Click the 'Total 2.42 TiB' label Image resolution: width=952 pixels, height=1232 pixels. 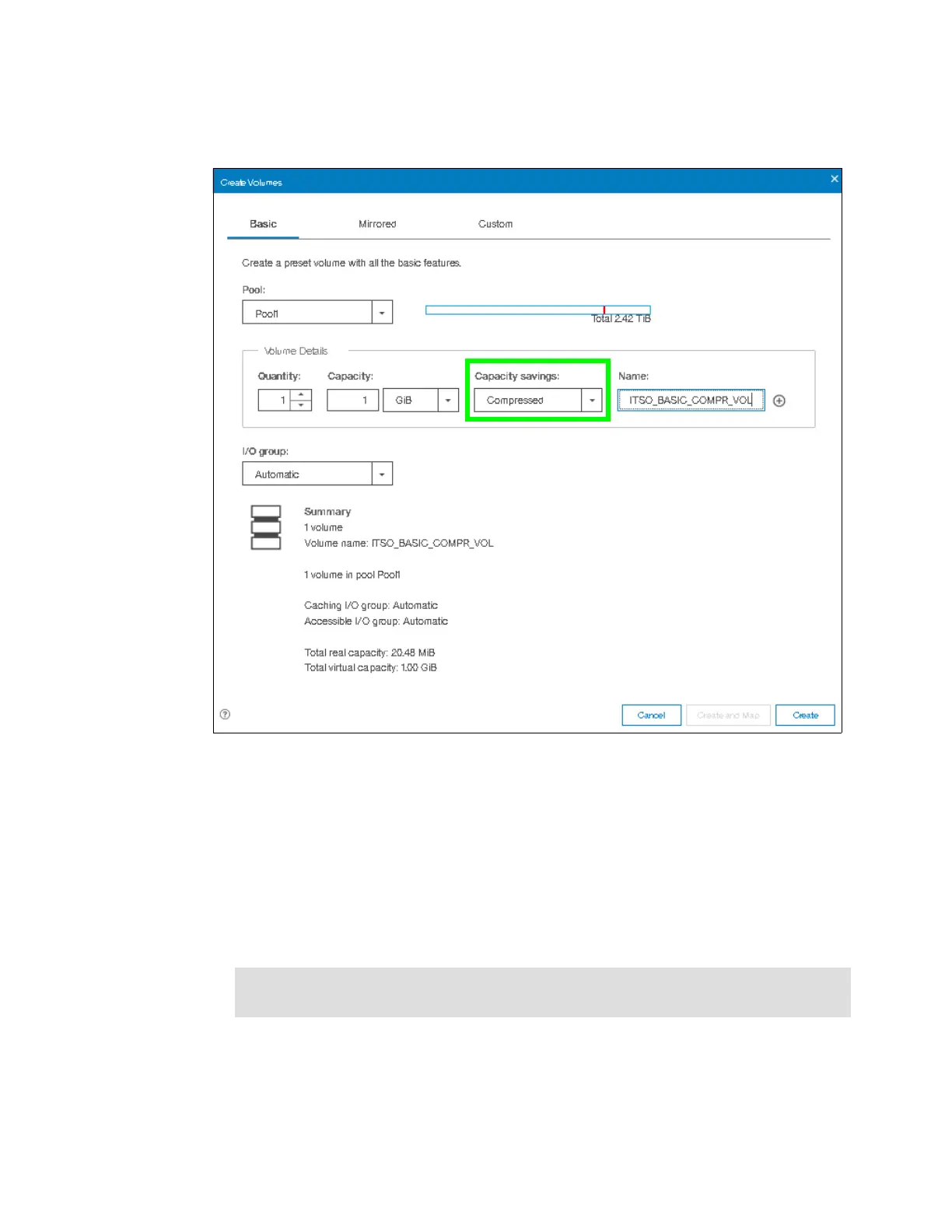(621, 319)
